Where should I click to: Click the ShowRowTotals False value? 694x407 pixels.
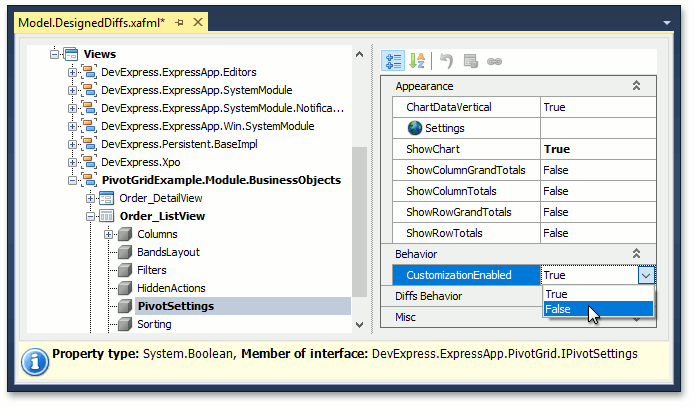click(x=556, y=233)
